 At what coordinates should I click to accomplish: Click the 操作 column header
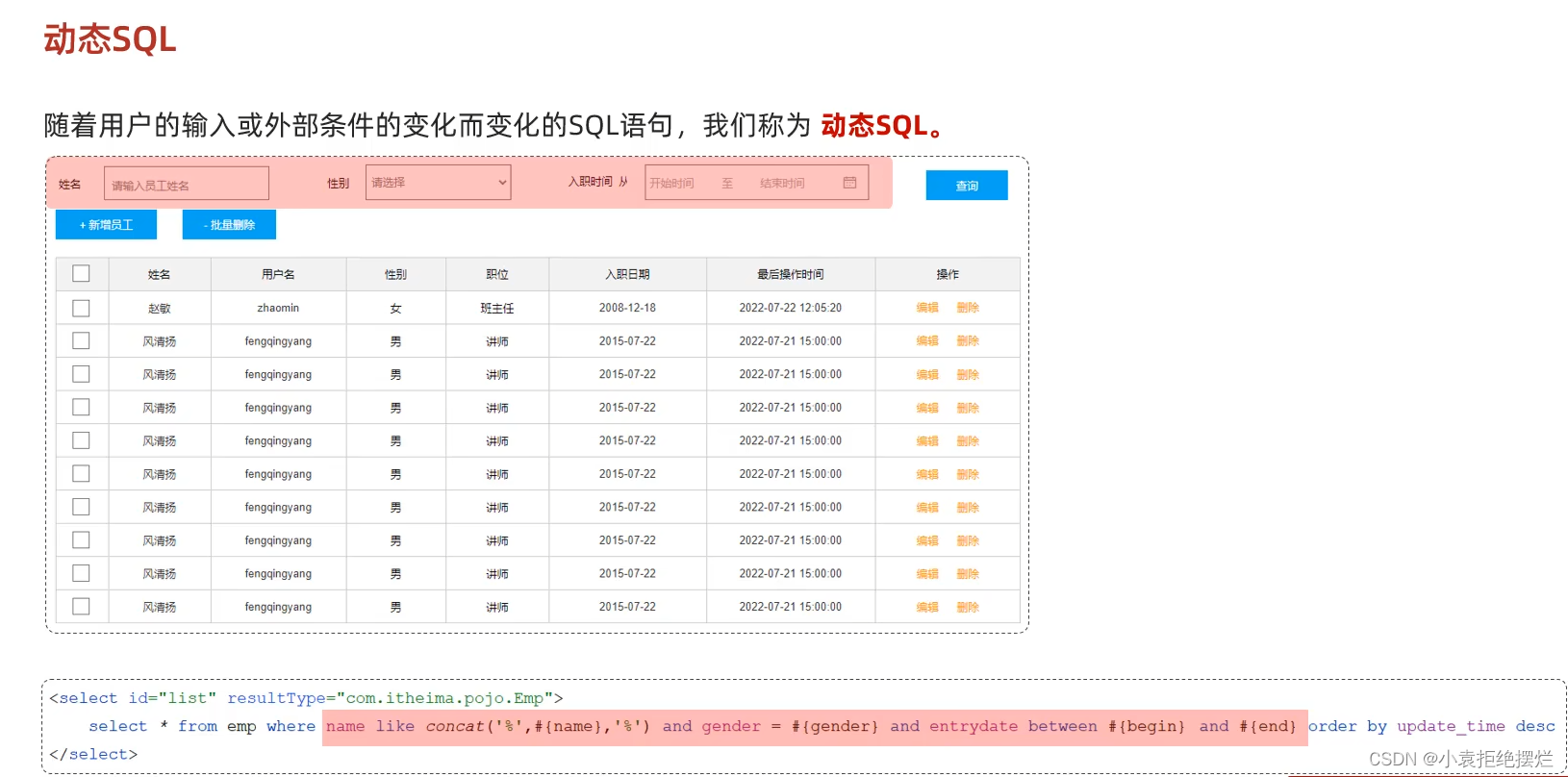coord(948,274)
